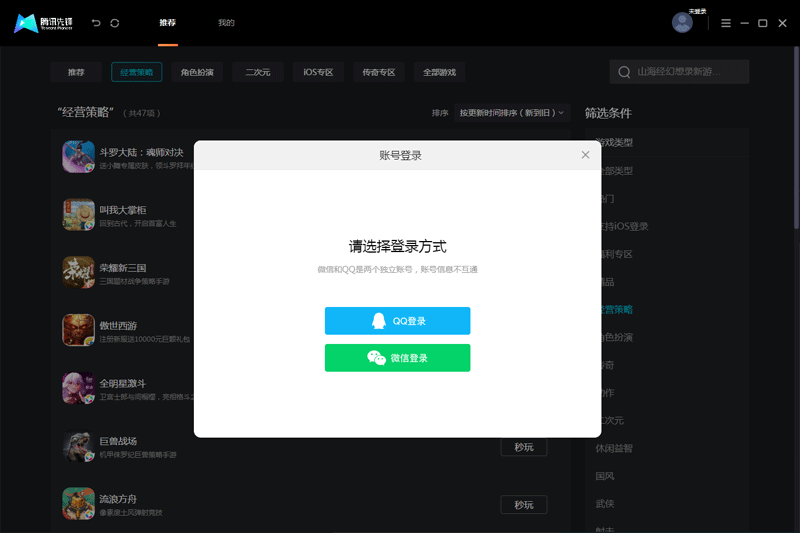Select the 推荐 category filter
The image size is (800, 533).
[76, 72]
